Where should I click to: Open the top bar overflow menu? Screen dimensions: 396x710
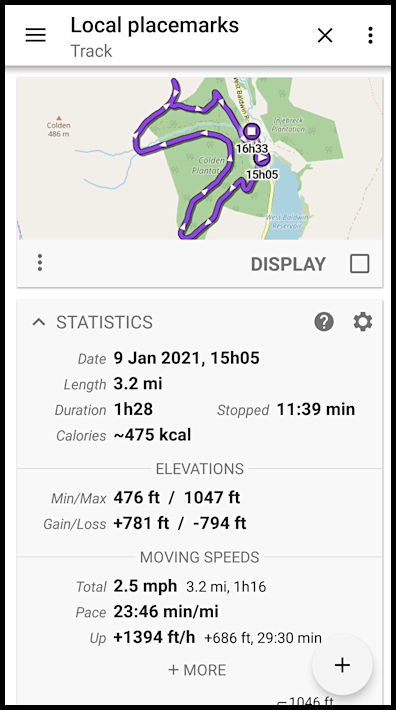(370, 35)
